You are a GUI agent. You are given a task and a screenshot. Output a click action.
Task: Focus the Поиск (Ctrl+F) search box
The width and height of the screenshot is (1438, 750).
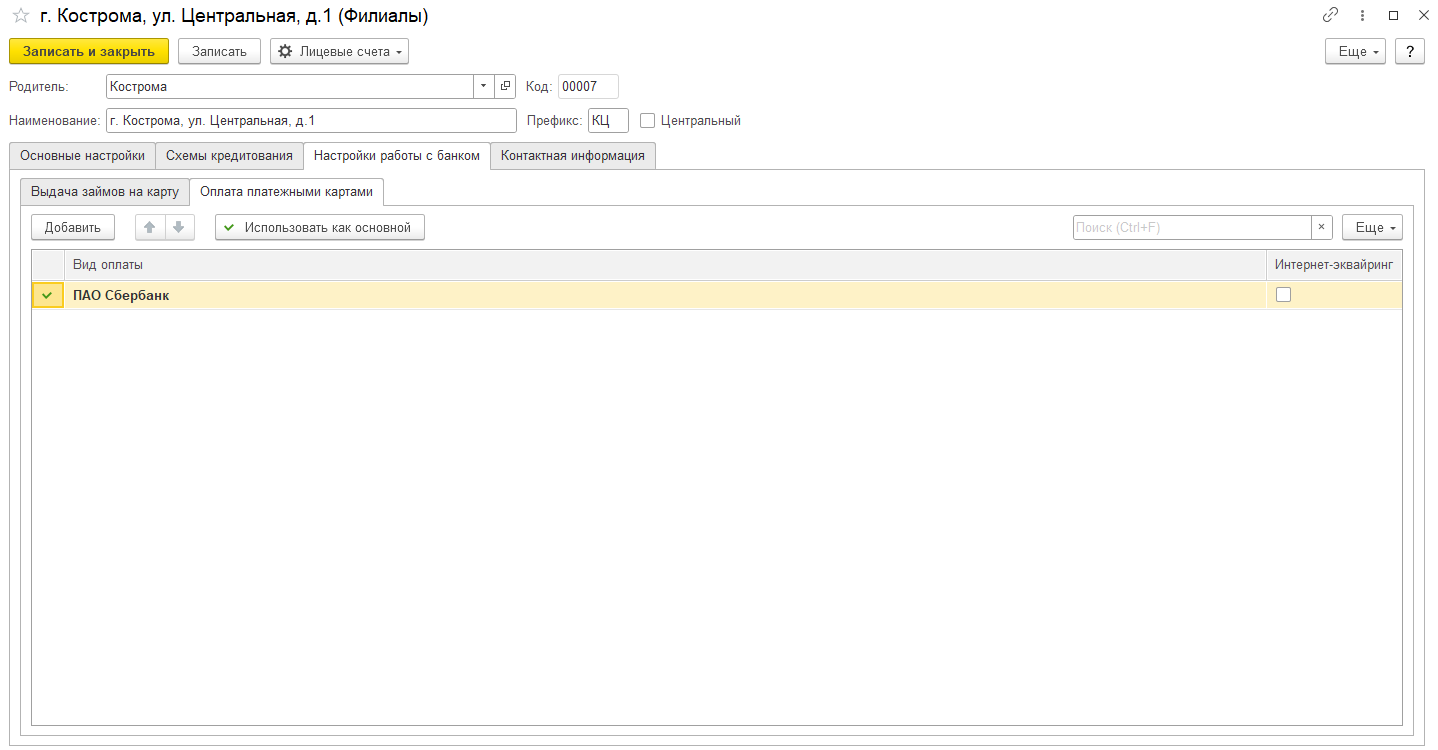tap(1192, 227)
